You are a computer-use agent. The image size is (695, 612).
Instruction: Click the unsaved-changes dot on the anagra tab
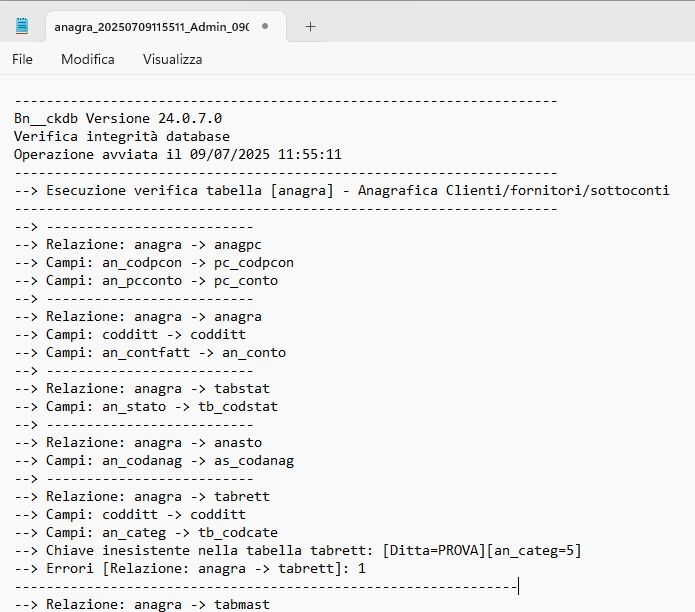click(x=265, y=27)
